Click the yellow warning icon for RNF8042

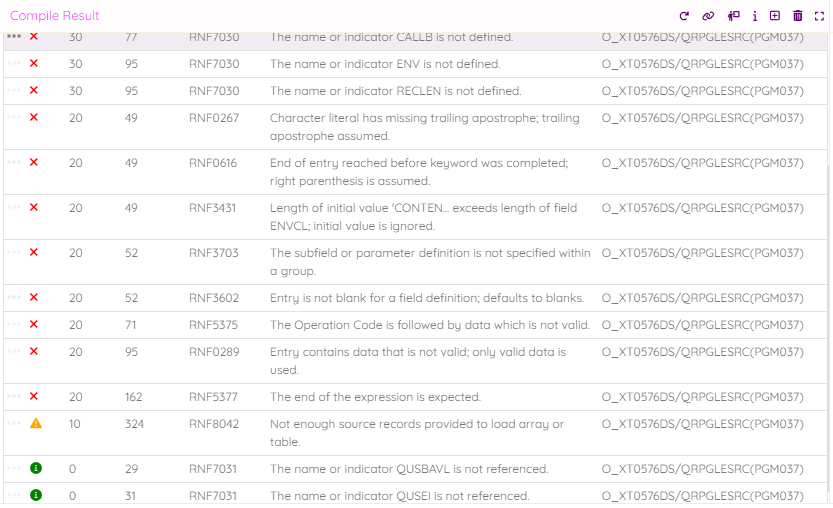pyautogui.click(x=36, y=424)
